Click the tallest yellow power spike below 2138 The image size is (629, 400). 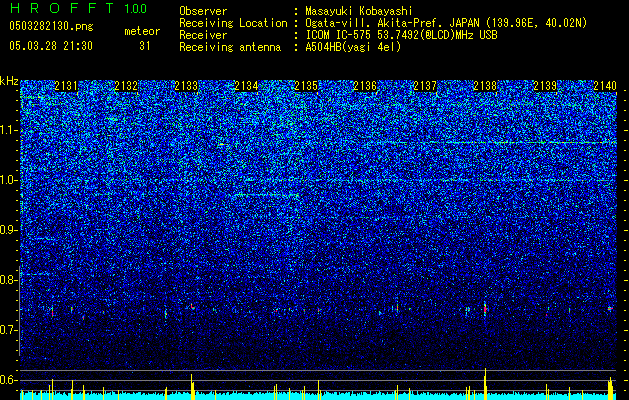(485, 384)
